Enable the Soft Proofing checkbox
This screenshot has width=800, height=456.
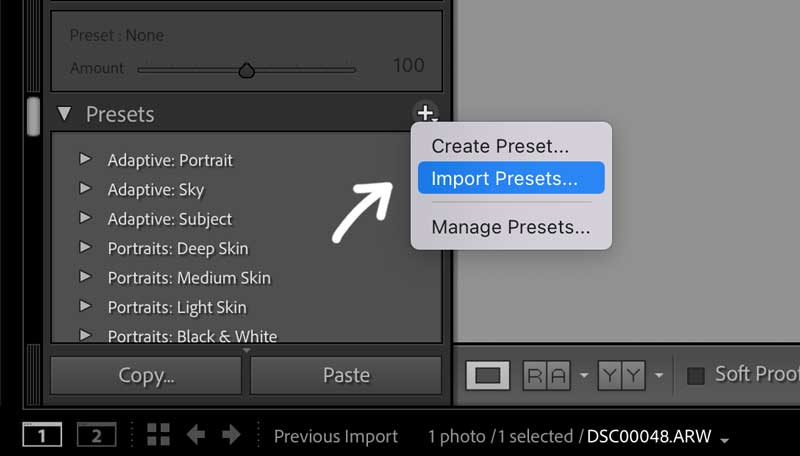pyautogui.click(x=696, y=375)
